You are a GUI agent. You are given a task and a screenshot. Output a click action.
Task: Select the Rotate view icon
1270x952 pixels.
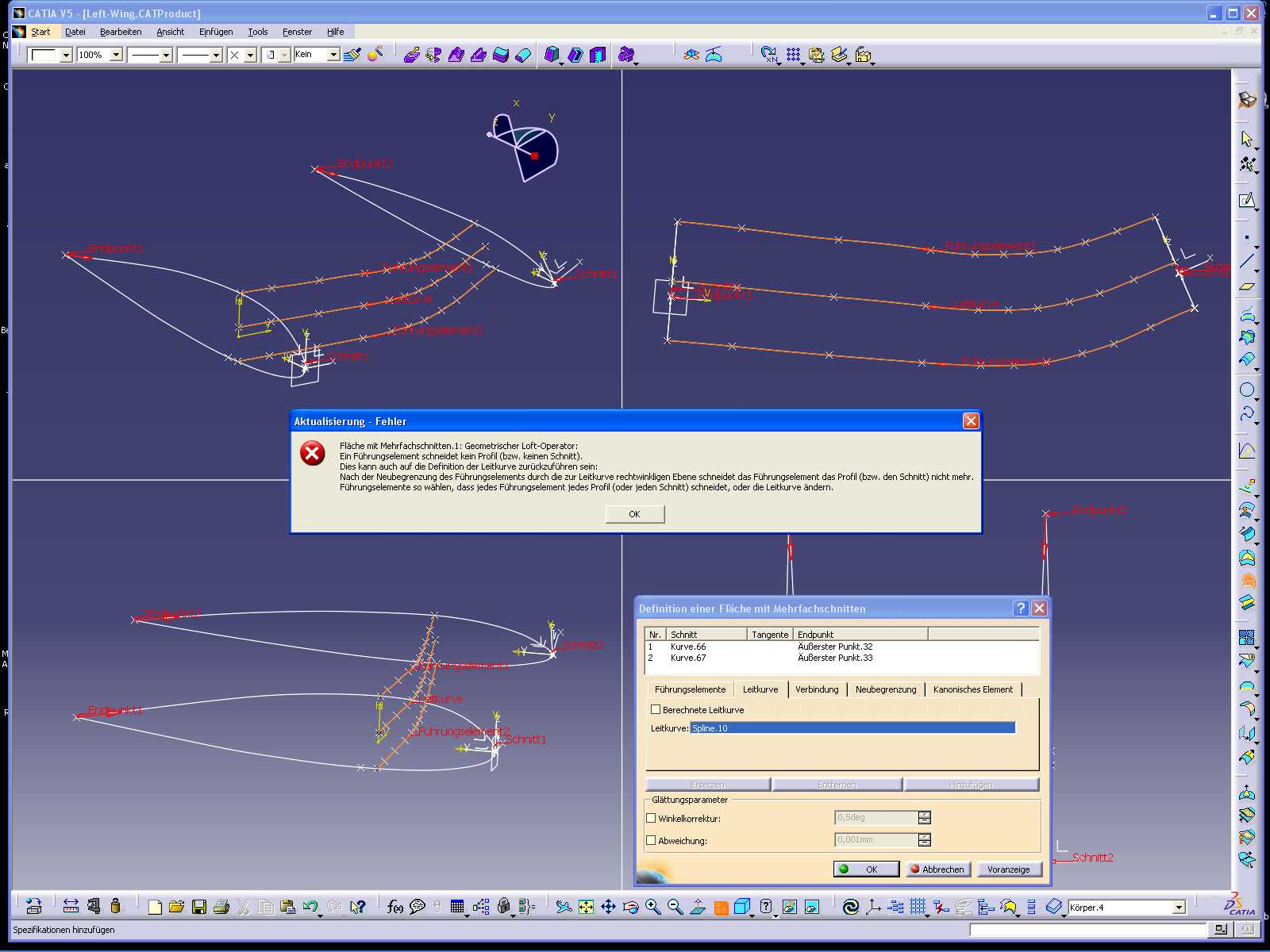click(x=631, y=906)
